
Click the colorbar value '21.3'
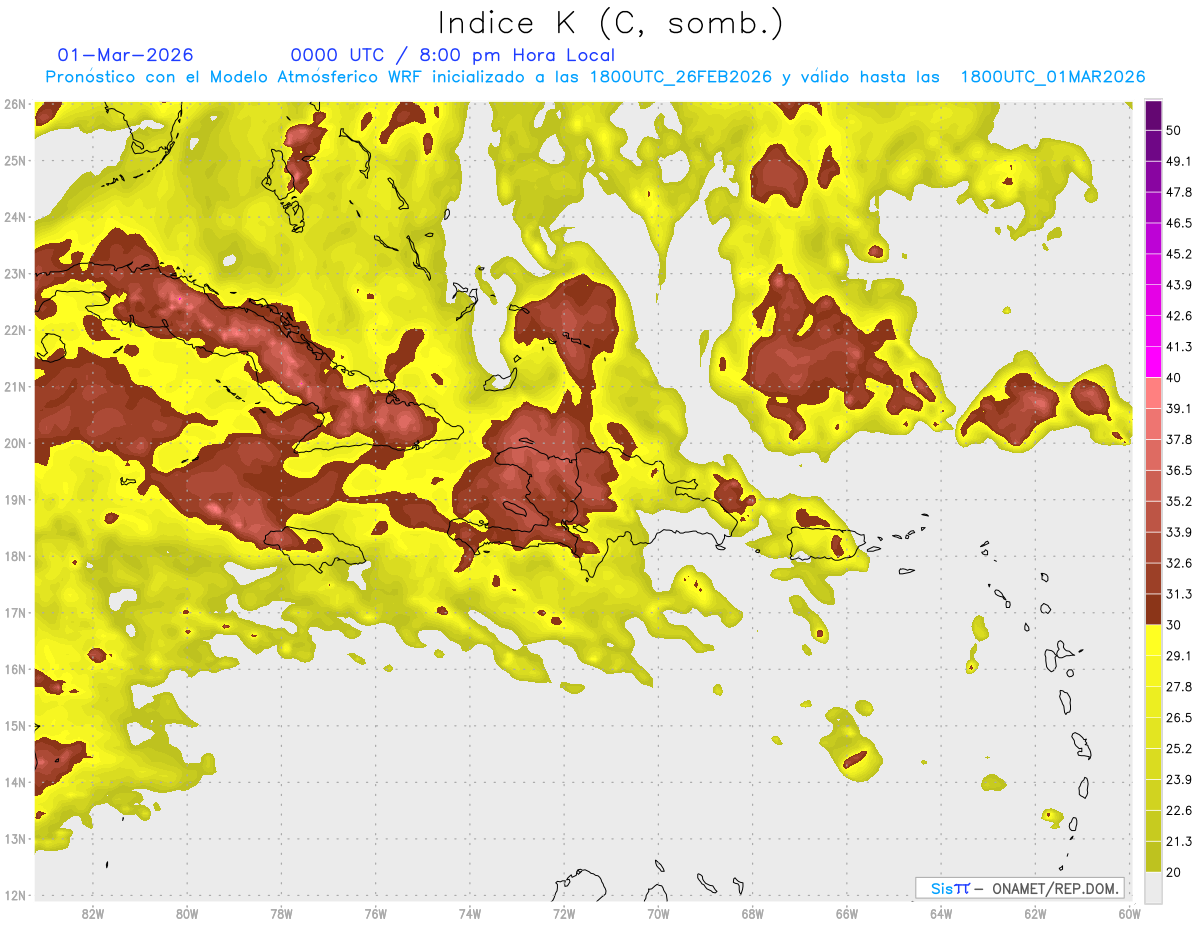point(1179,841)
